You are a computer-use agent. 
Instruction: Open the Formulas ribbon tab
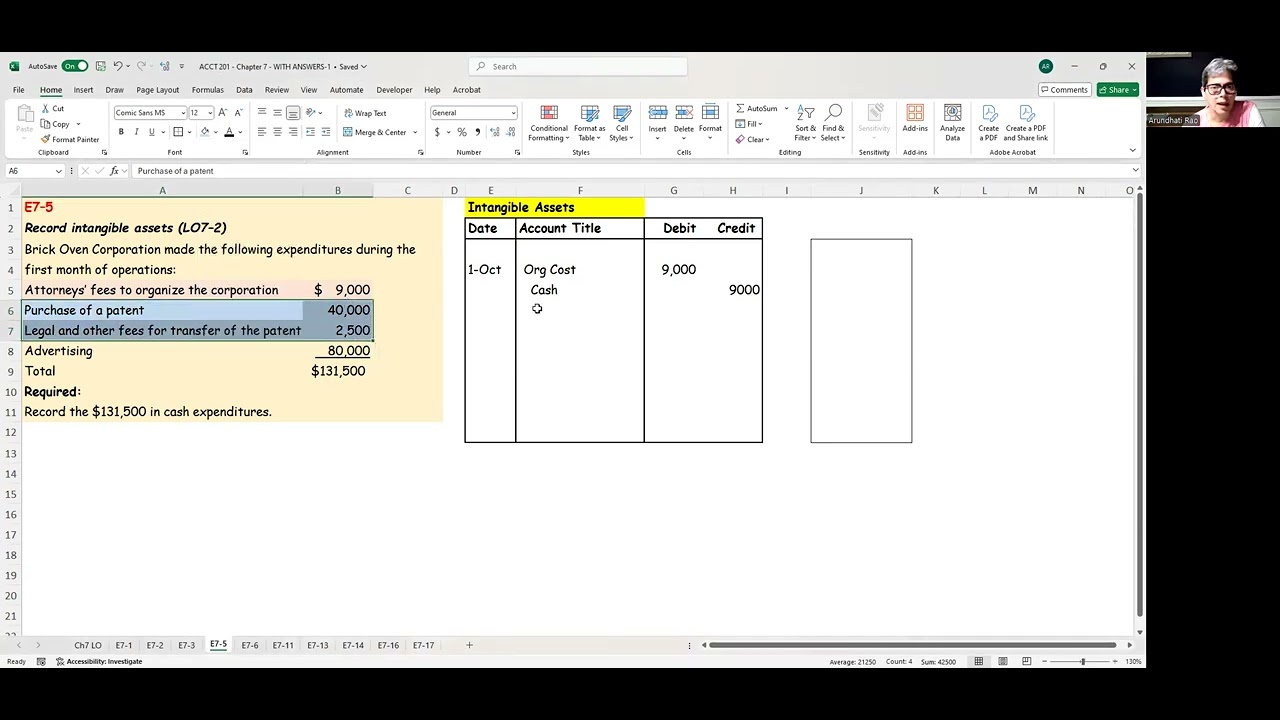tap(208, 90)
